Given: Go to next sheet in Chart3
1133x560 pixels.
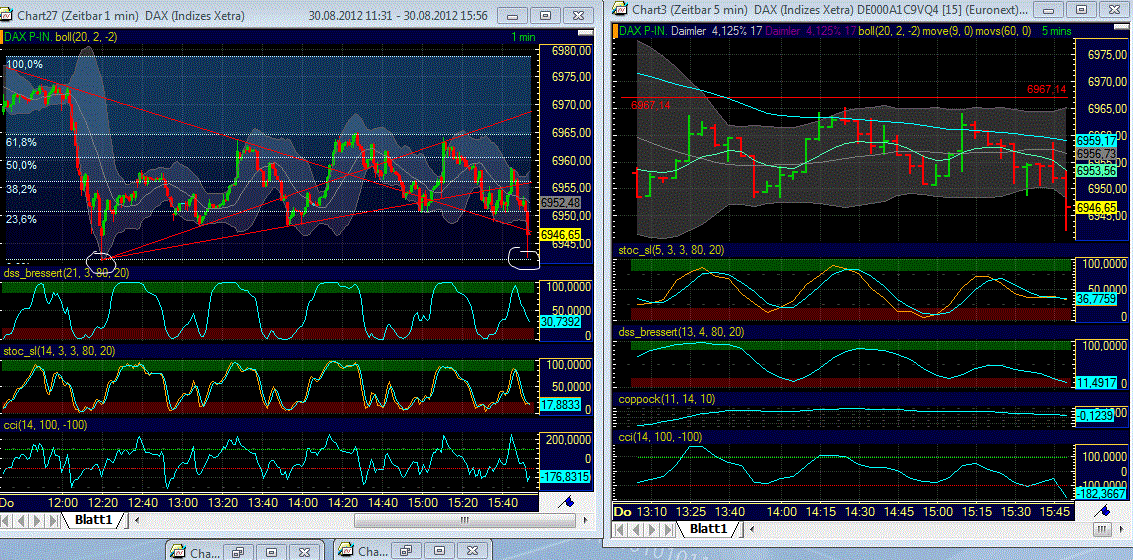Looking at the screenshot, I should (x=651, y=530).
